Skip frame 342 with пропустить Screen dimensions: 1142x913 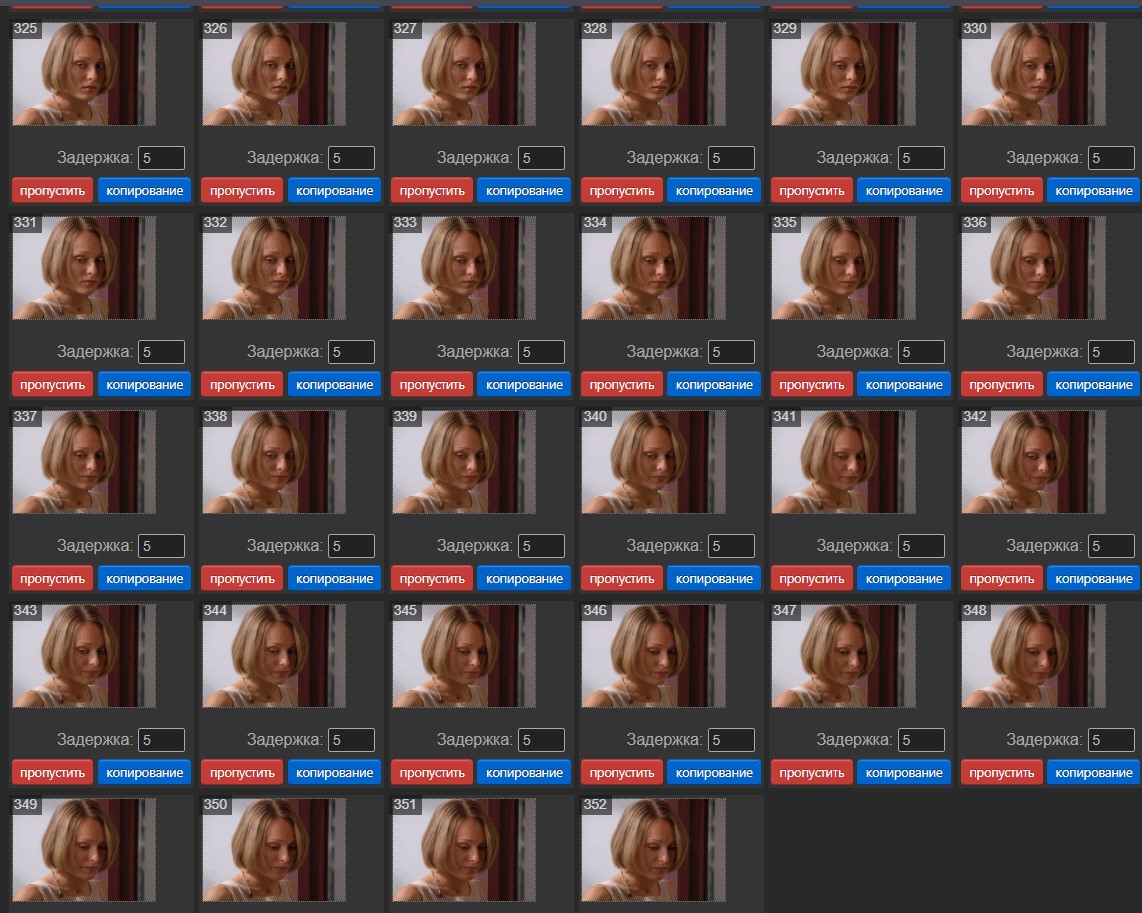[1001, 579]
